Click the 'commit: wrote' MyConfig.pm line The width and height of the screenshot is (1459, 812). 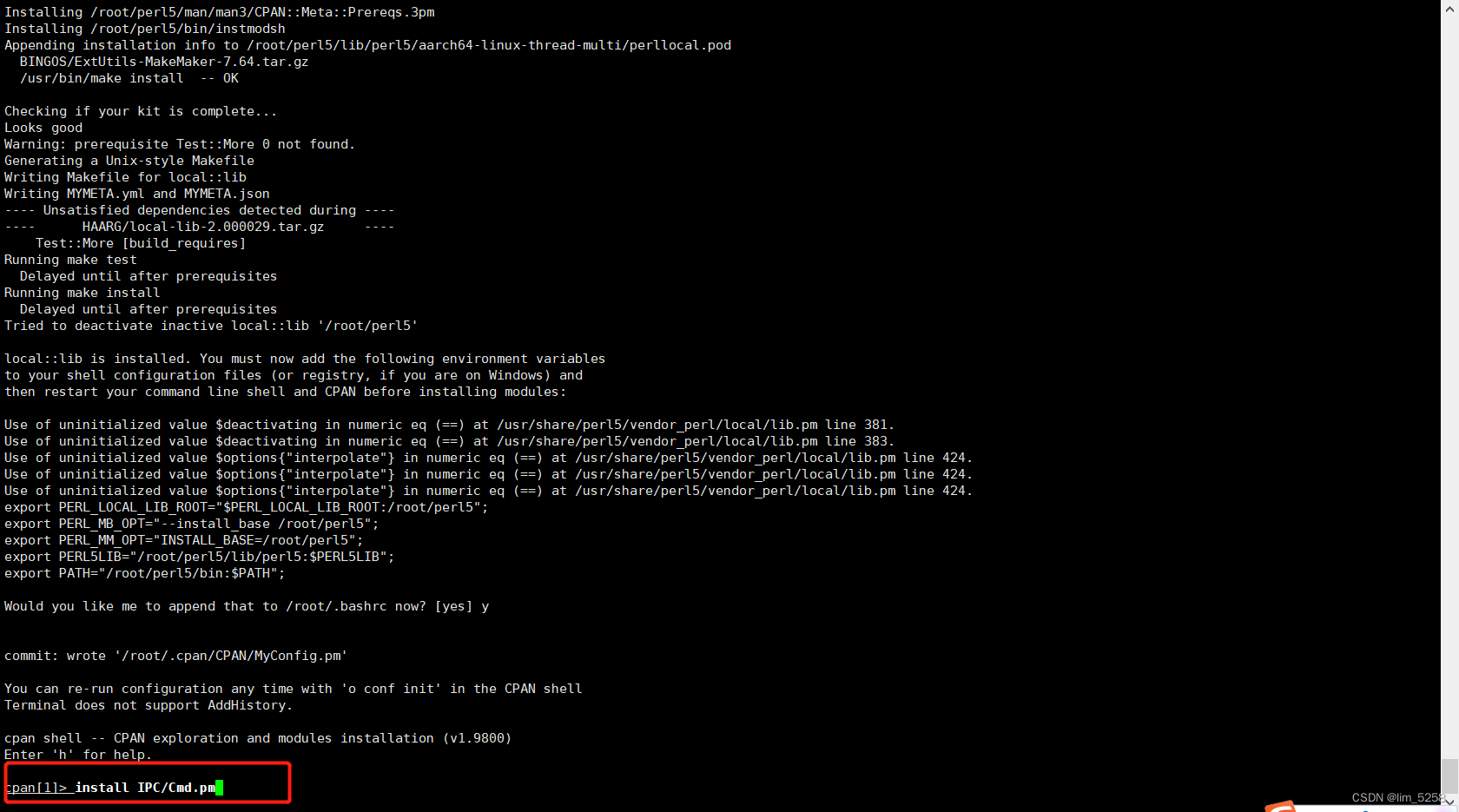(x=175, y=656)
